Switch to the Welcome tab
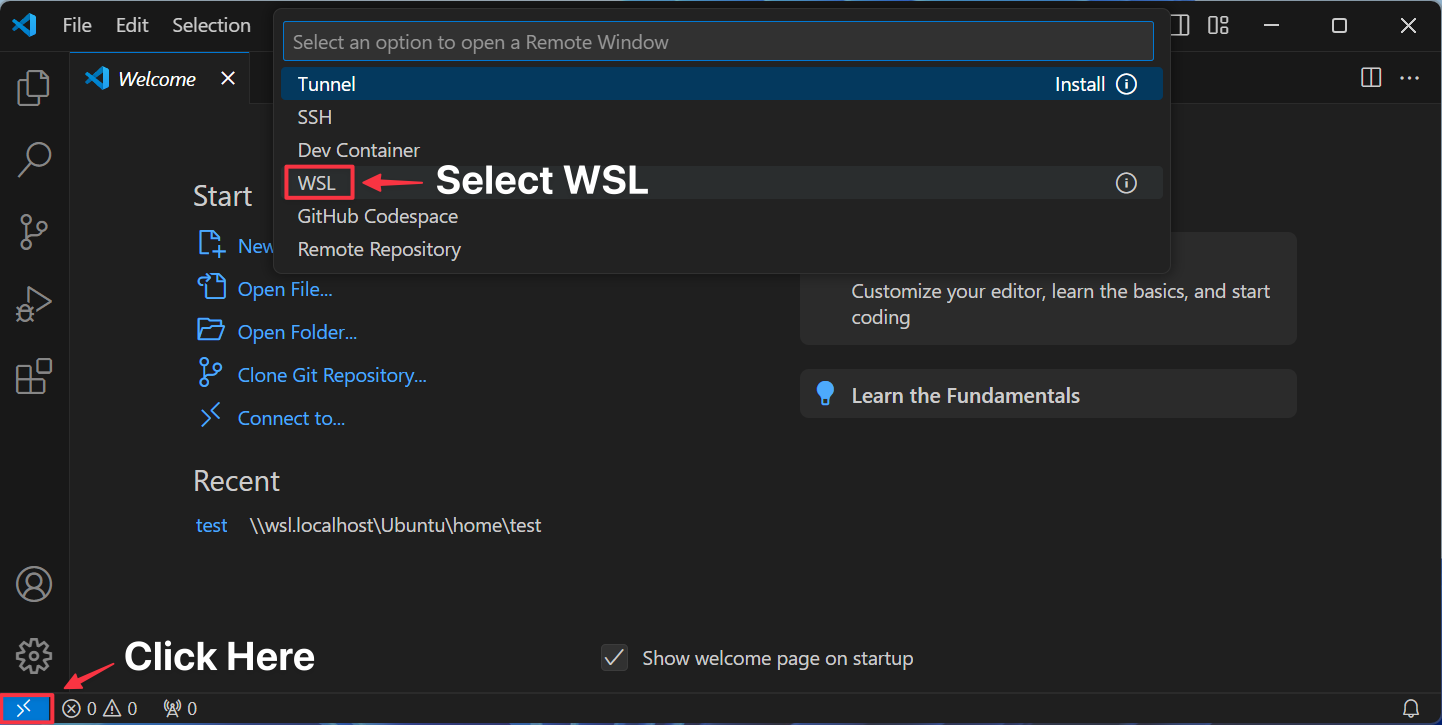Screen dimensions: 1442x725 tap(157, 78)
